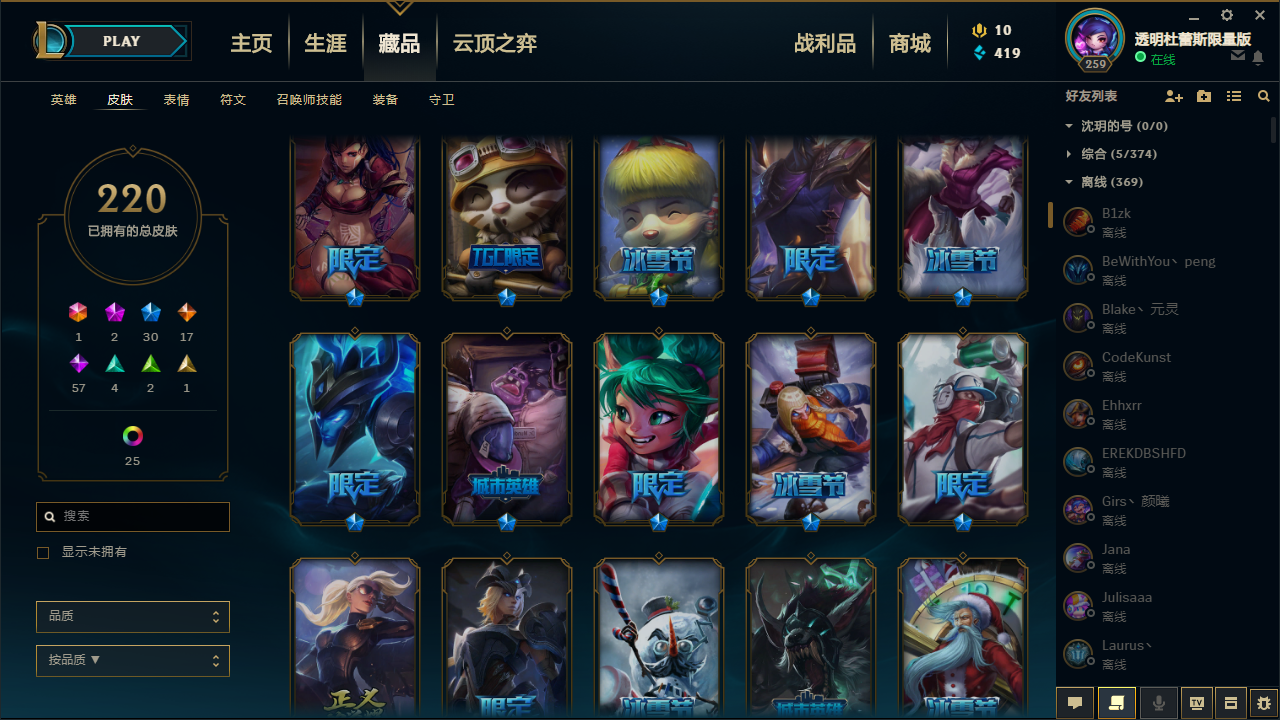Open the add friend icon
1280x720 pixels.
click(1174, 97)
